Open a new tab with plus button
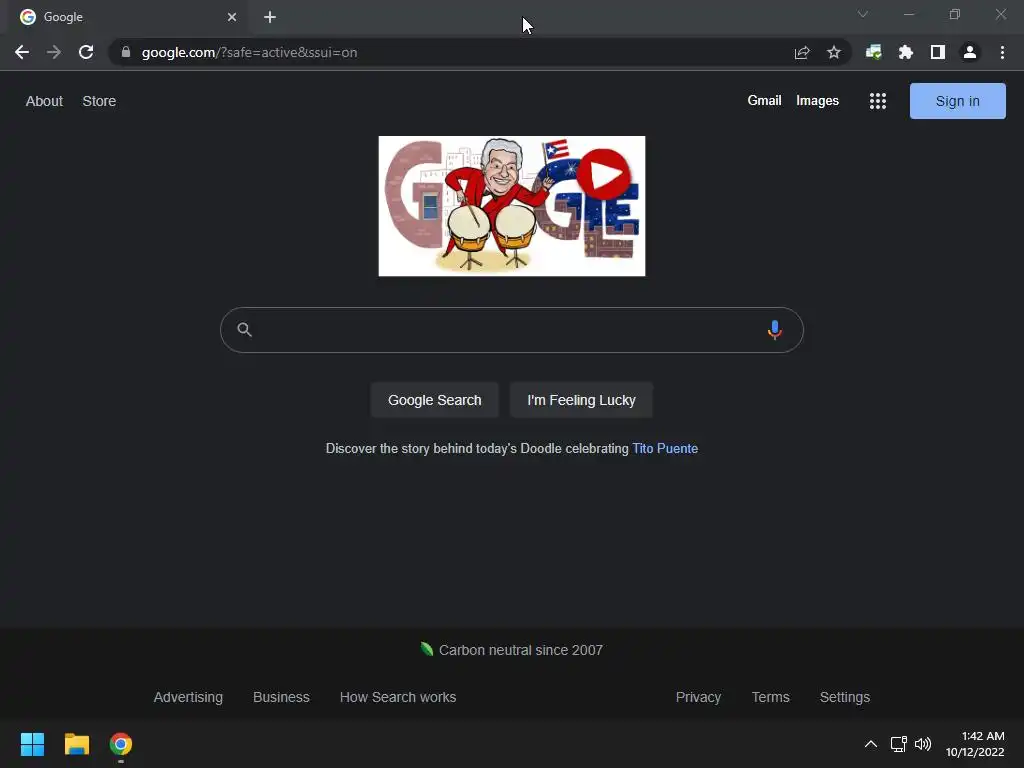The width and height of the screenshot is (1024, 768). (x=270, y=17)
